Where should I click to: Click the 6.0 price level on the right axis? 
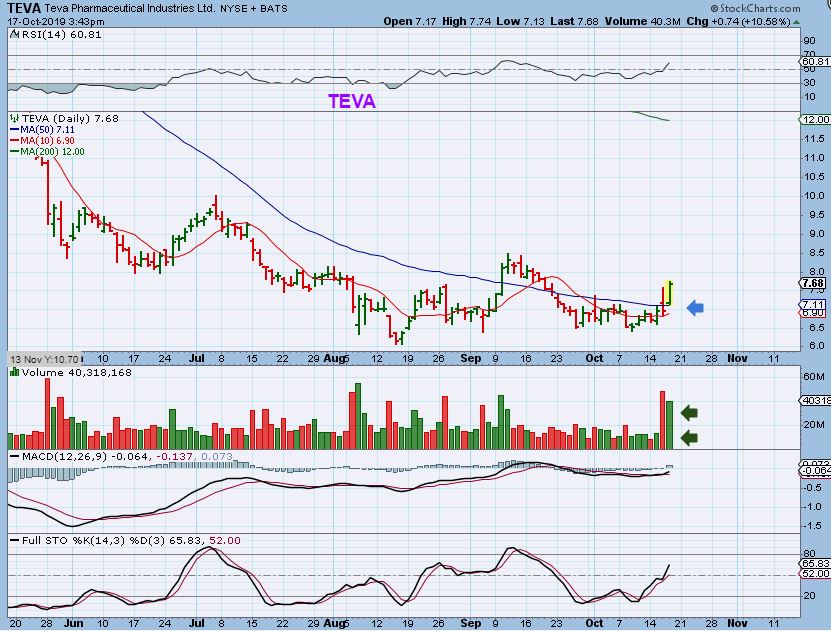point(816,346)
